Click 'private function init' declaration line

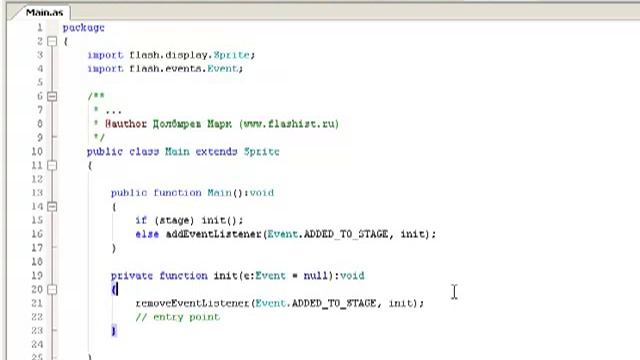tap(238, 276)
